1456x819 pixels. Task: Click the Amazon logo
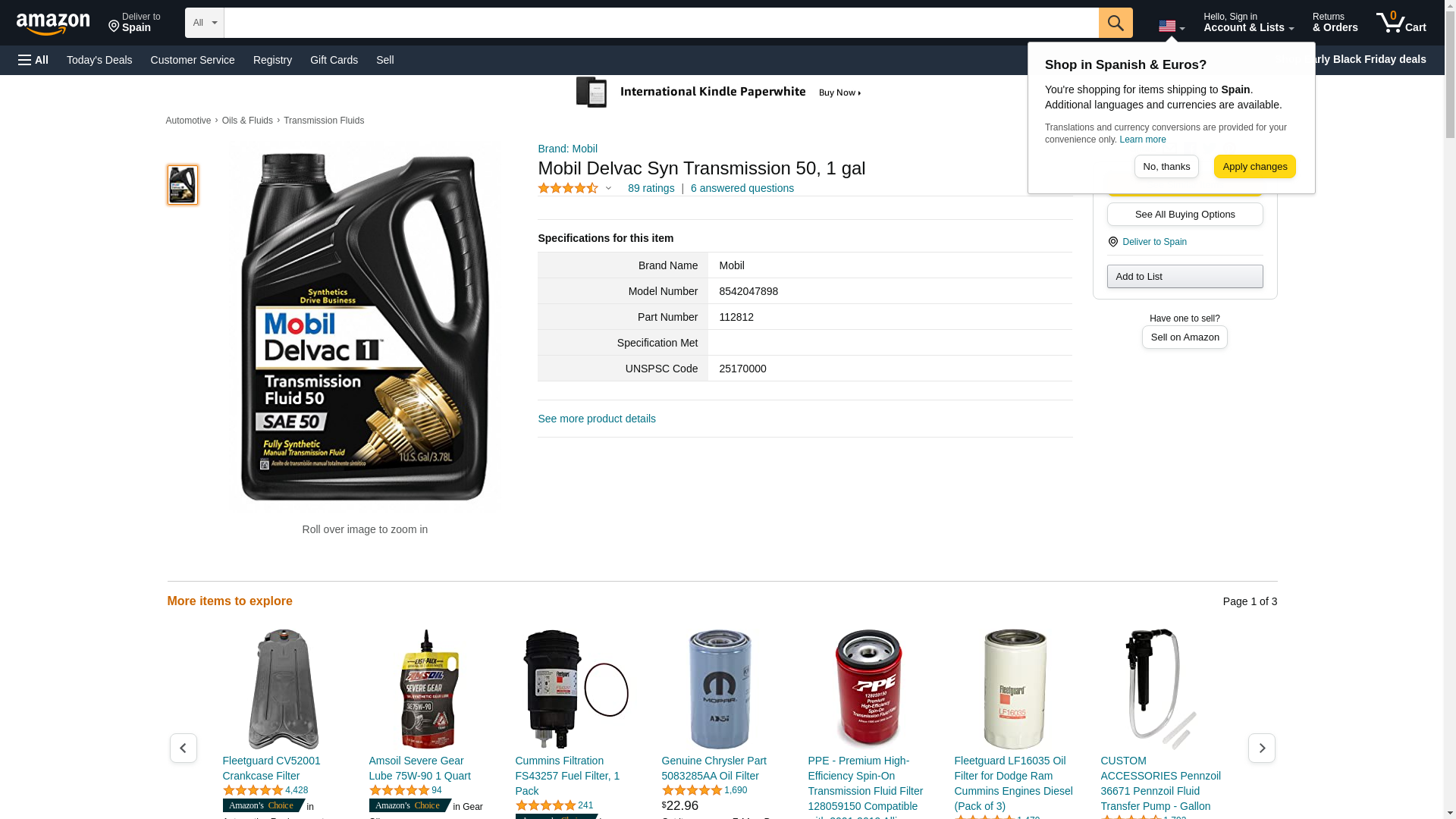pos(53,24)
